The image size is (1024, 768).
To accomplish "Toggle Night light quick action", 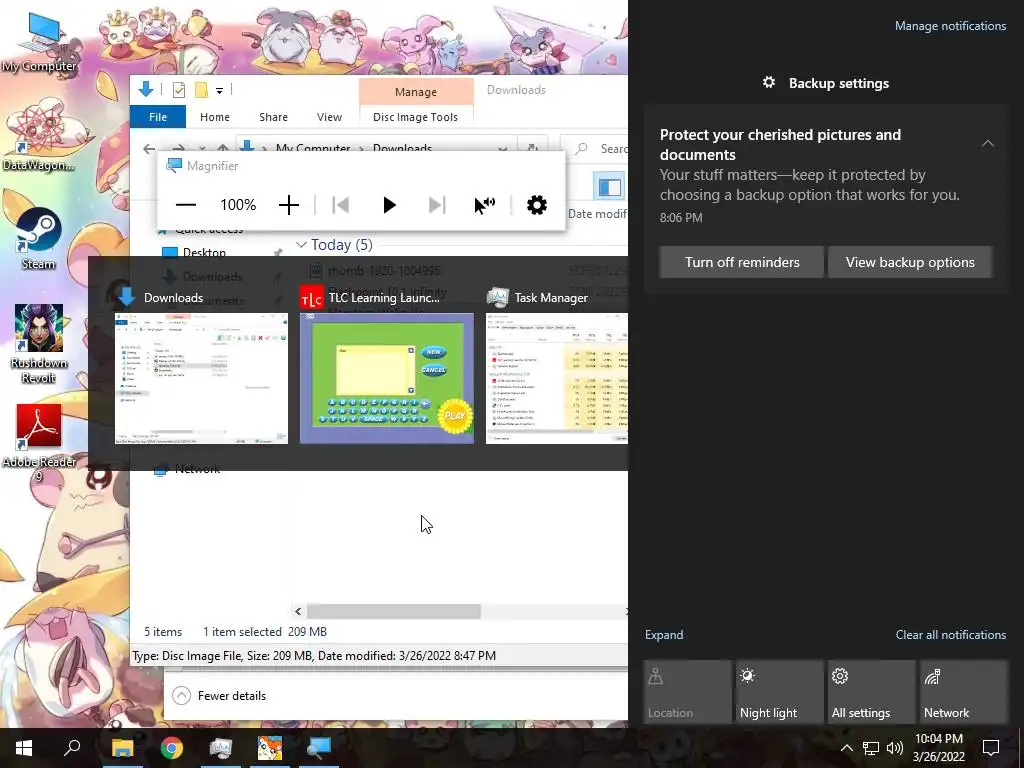I will [780, 692].
